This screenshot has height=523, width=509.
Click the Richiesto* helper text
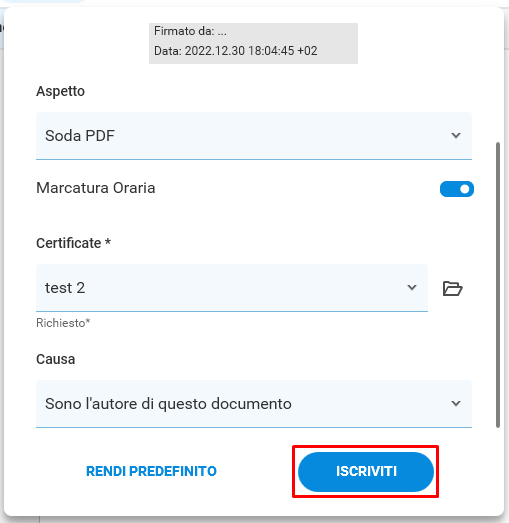63,323
